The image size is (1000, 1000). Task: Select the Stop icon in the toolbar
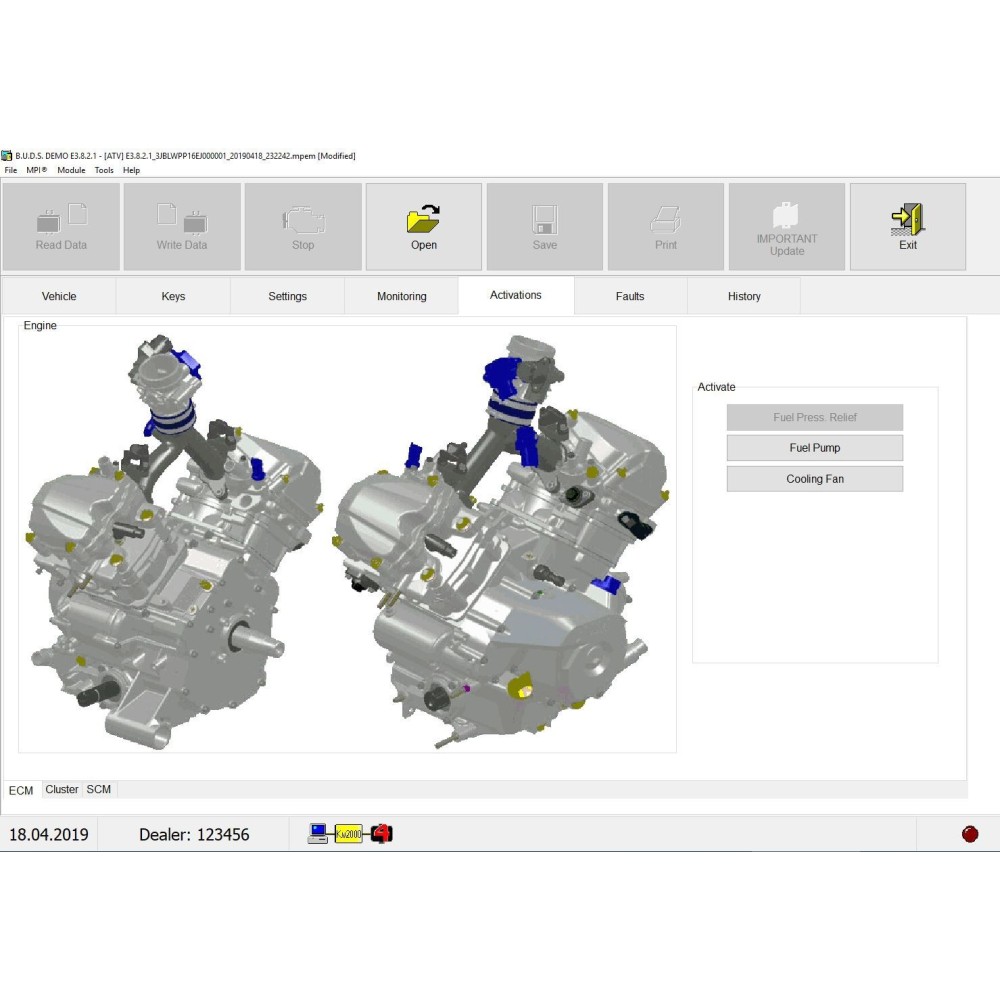tap(303, 225)
